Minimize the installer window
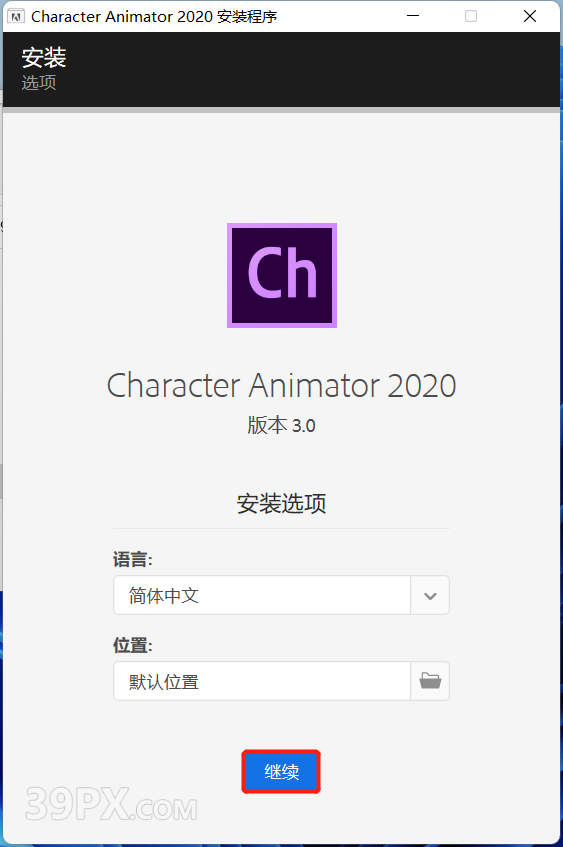The image size is (563, 847). coord(413,16)
